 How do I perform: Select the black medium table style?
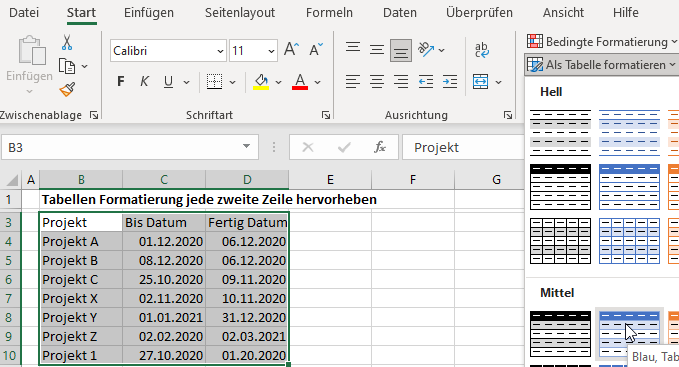(560, 334)
